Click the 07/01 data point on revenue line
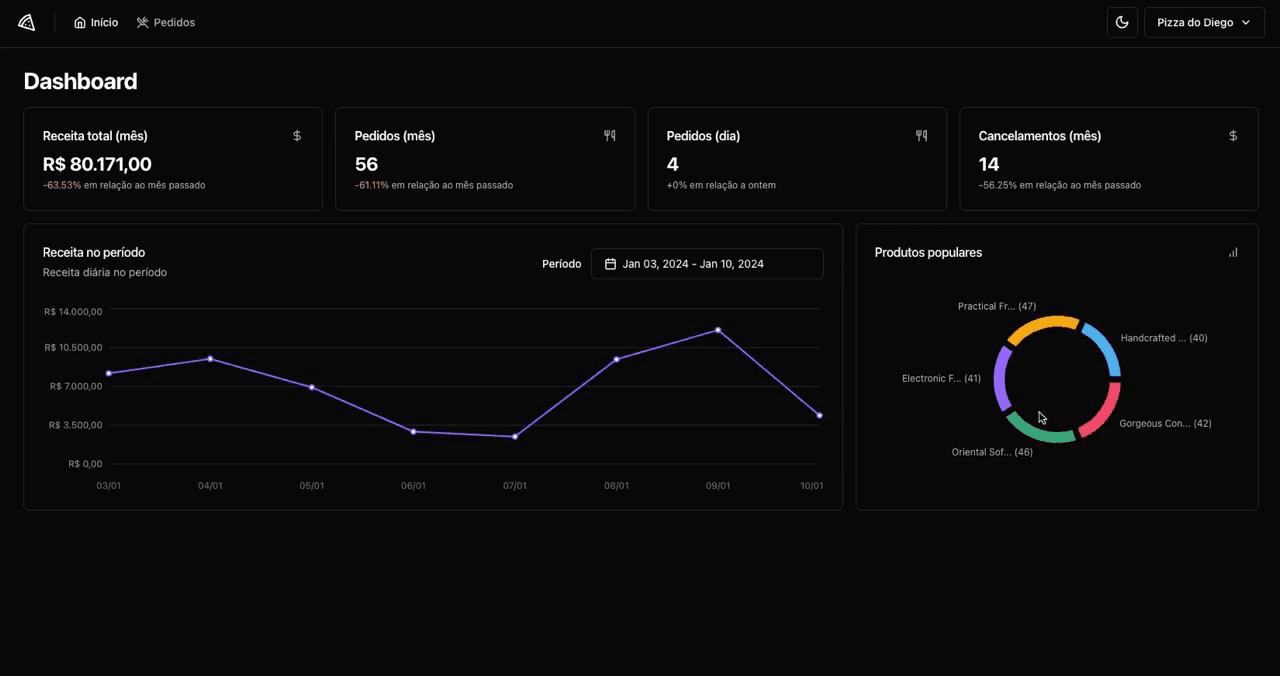 coord(515,437)
